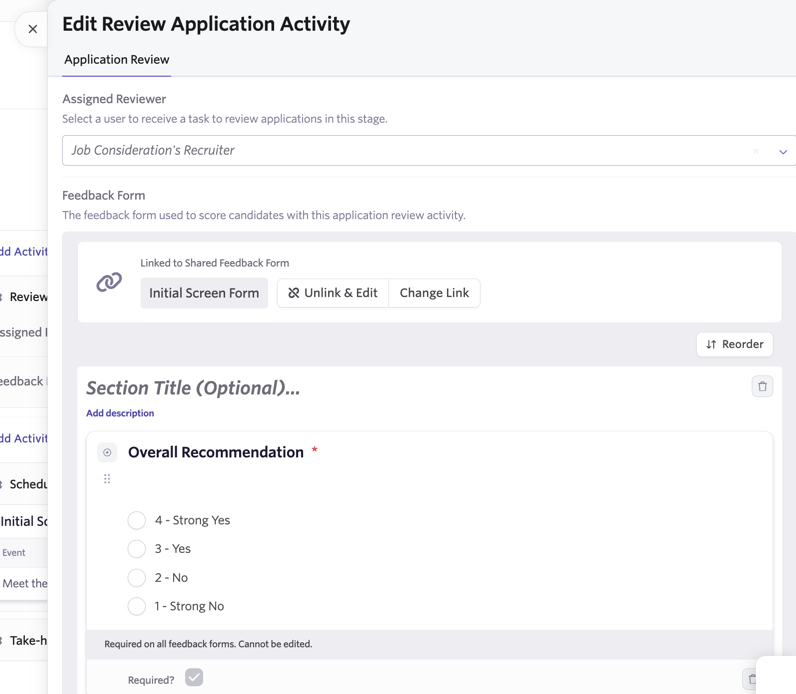The image size is (796, 694).
Task: Open the Assigned Reviewer dropdown arrow
Action: (x=783, y=151)
